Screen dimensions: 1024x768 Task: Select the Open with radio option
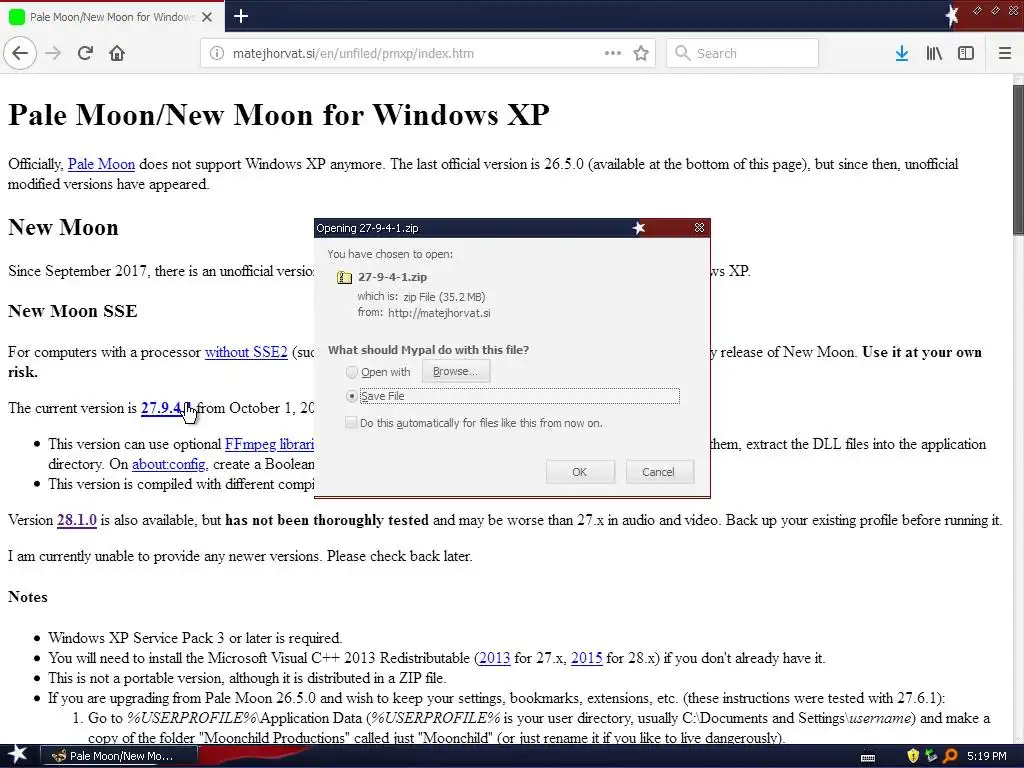[352, 372]
